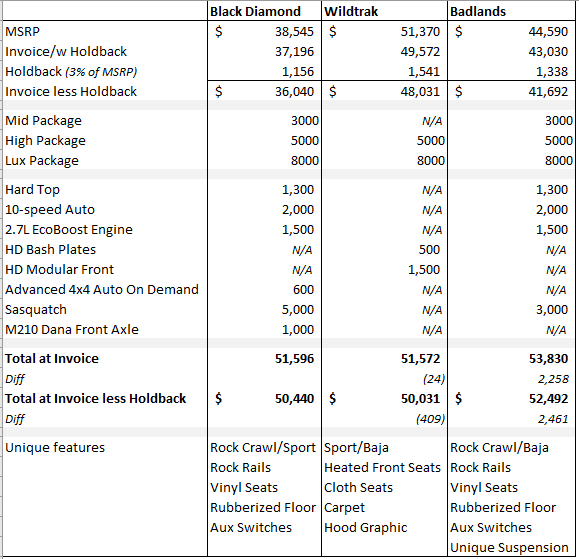Click the Mid Package row label

[x=43, y=121]
